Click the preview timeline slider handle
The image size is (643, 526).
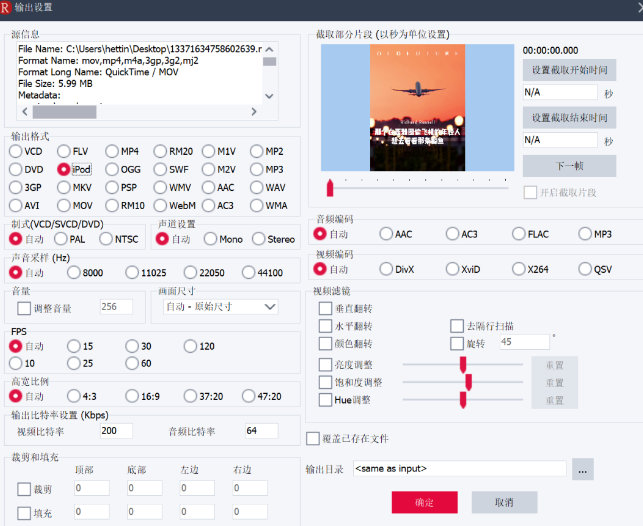(330, 188)
